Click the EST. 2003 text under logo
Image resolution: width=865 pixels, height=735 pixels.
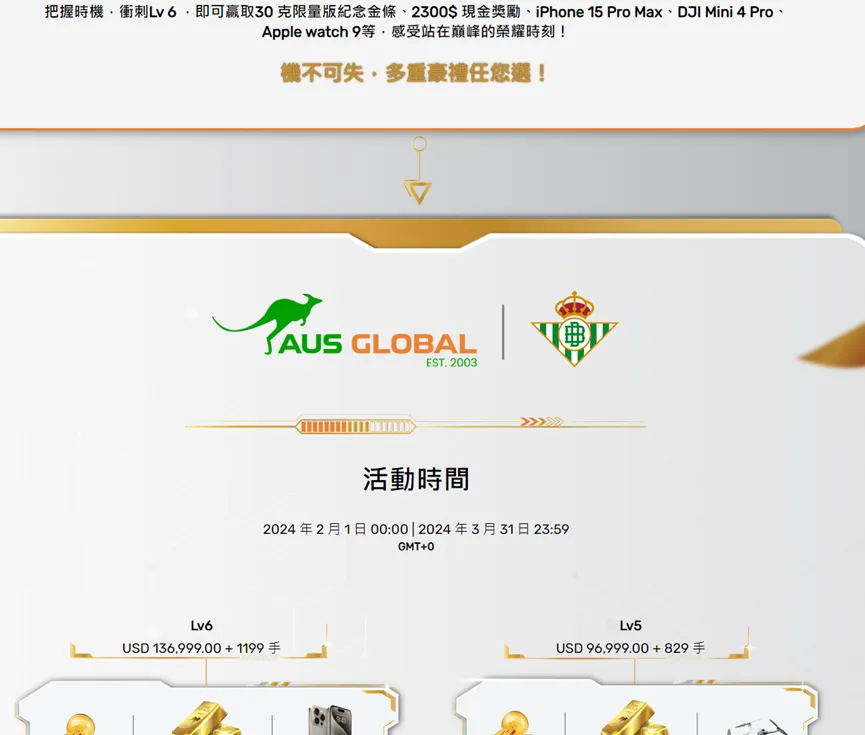(x=451, y=363)
